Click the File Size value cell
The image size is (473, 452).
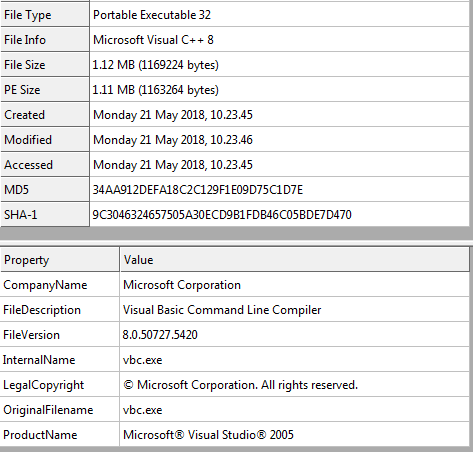[279, 65]
